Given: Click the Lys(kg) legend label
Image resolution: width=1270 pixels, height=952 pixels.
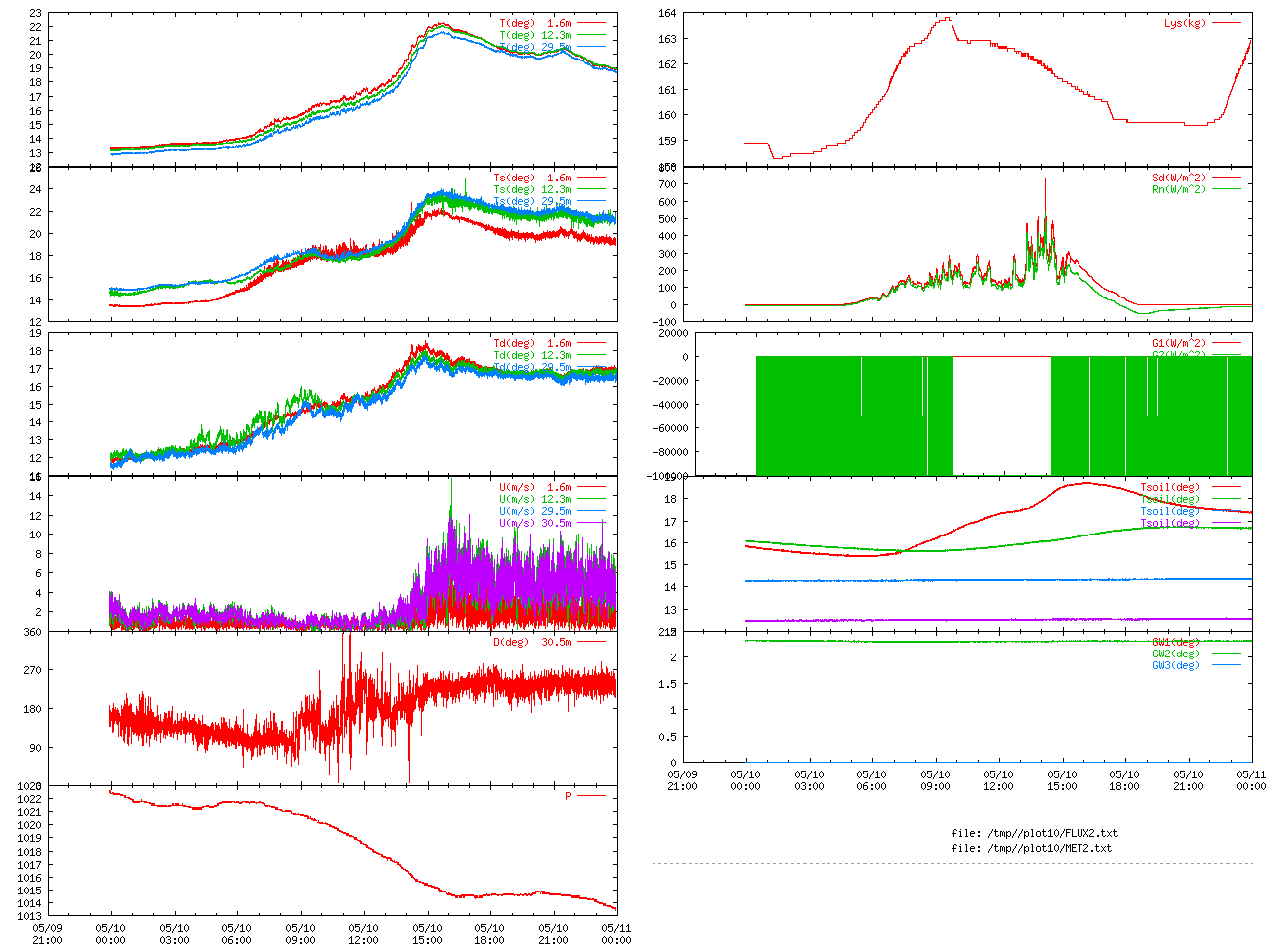Looking at the screenshot, I should (1184, 23).
